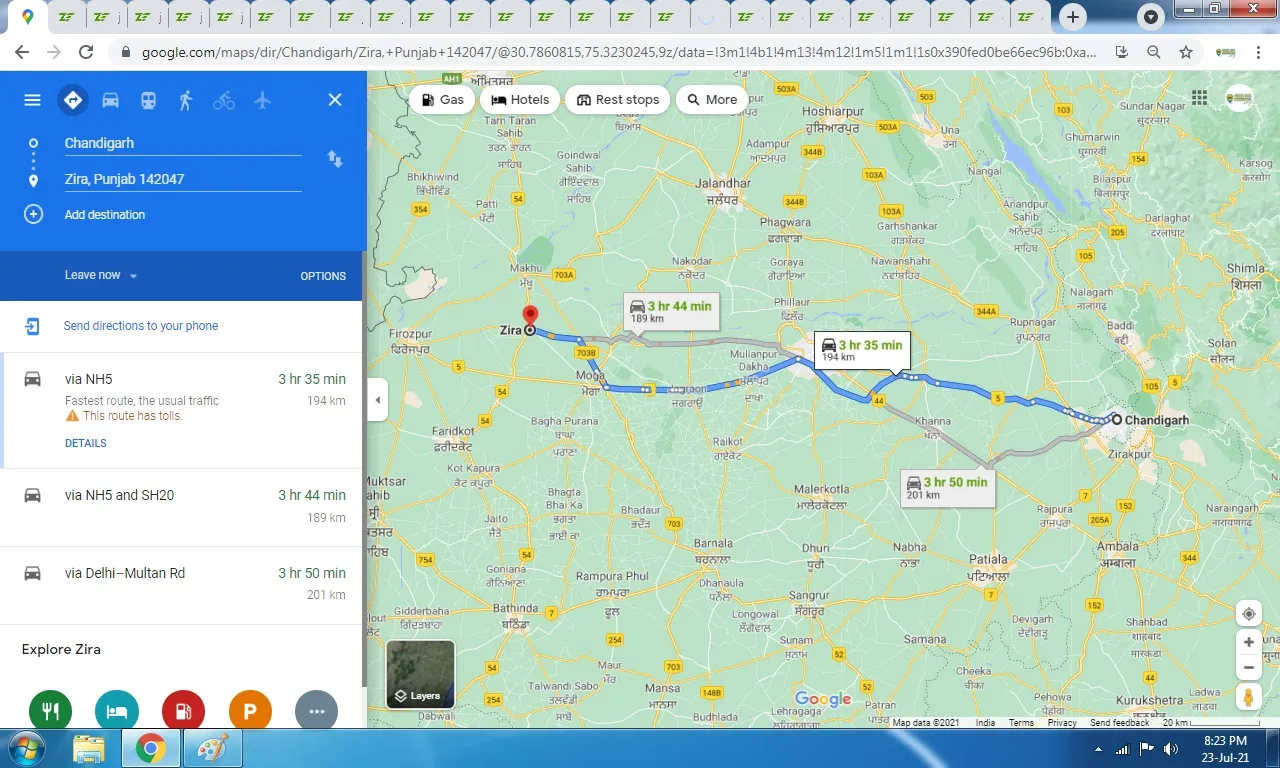Screen dimensions: 1280x768
Task: Open the Layers map thumbnail
Action: click(420, 674)
